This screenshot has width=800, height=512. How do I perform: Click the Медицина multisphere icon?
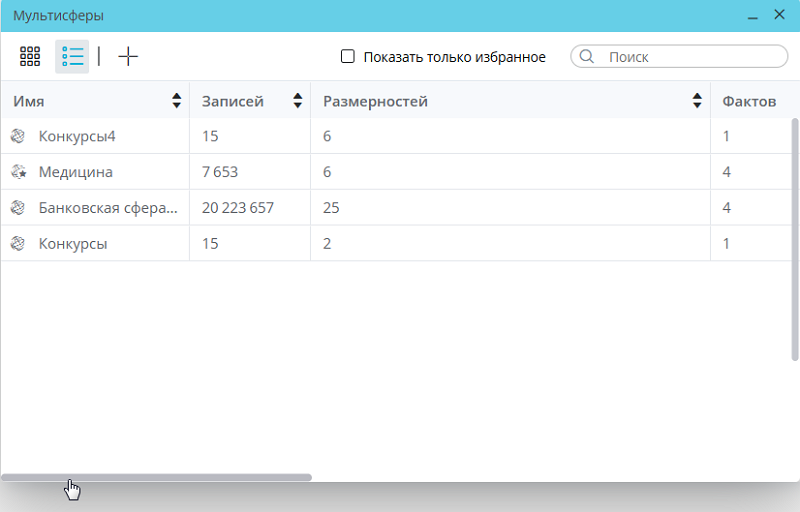point(17,172)
